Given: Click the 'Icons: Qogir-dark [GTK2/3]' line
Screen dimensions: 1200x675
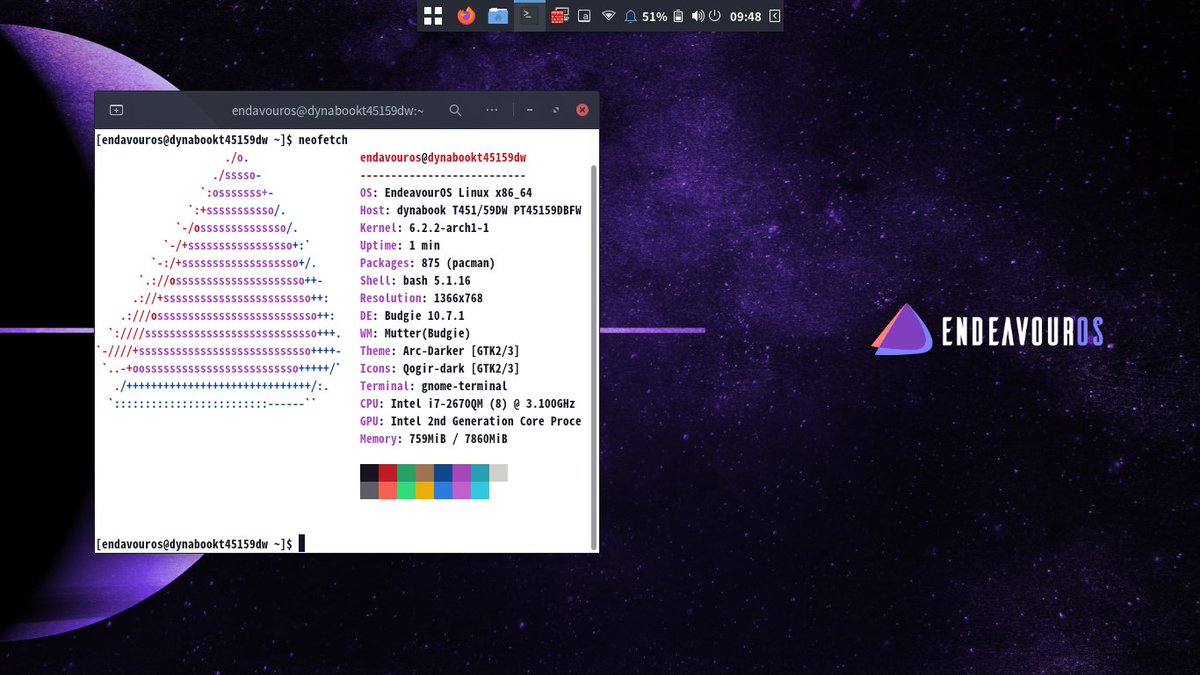Looking at the screenshot, I should pos(440,368).
